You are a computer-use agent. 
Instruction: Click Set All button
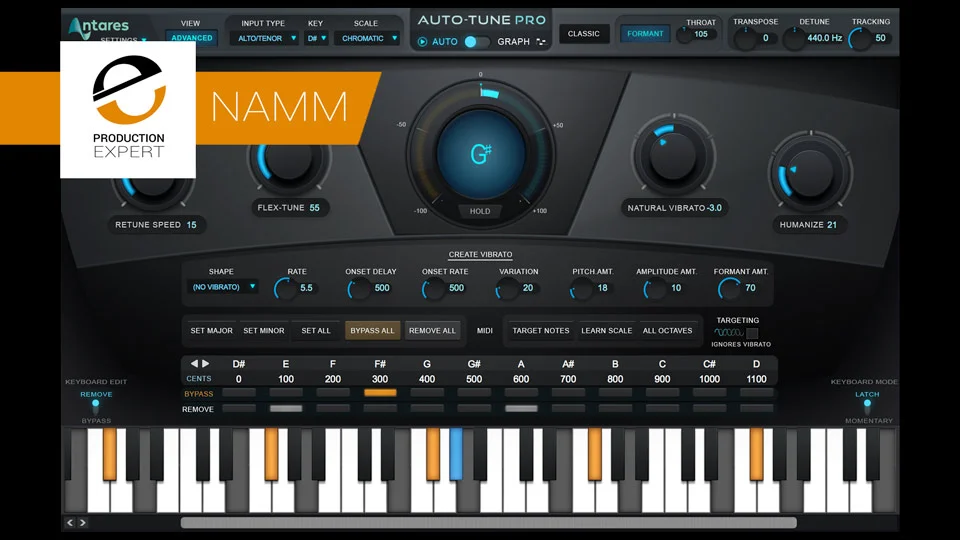[x=316, y=331]
